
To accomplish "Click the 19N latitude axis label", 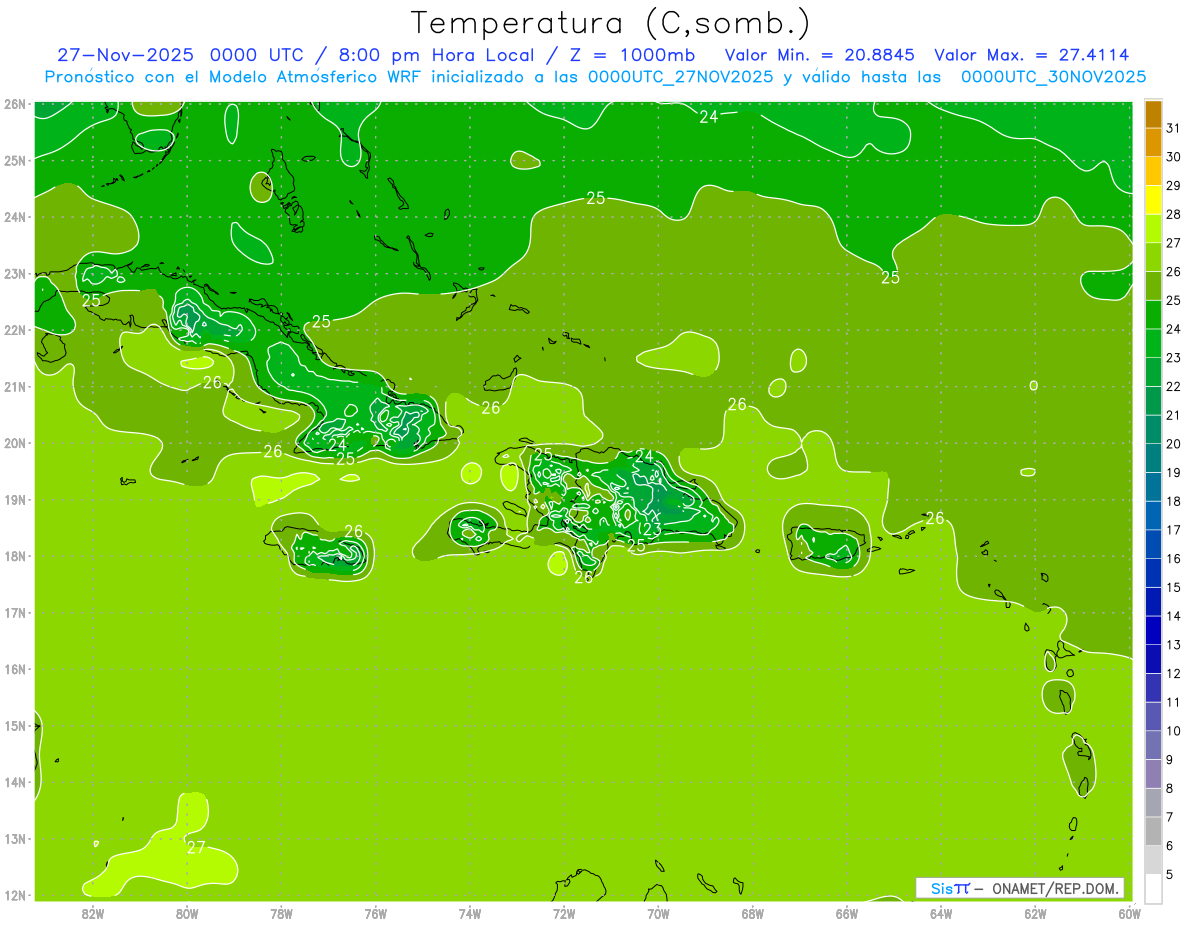I will point(14,499).
